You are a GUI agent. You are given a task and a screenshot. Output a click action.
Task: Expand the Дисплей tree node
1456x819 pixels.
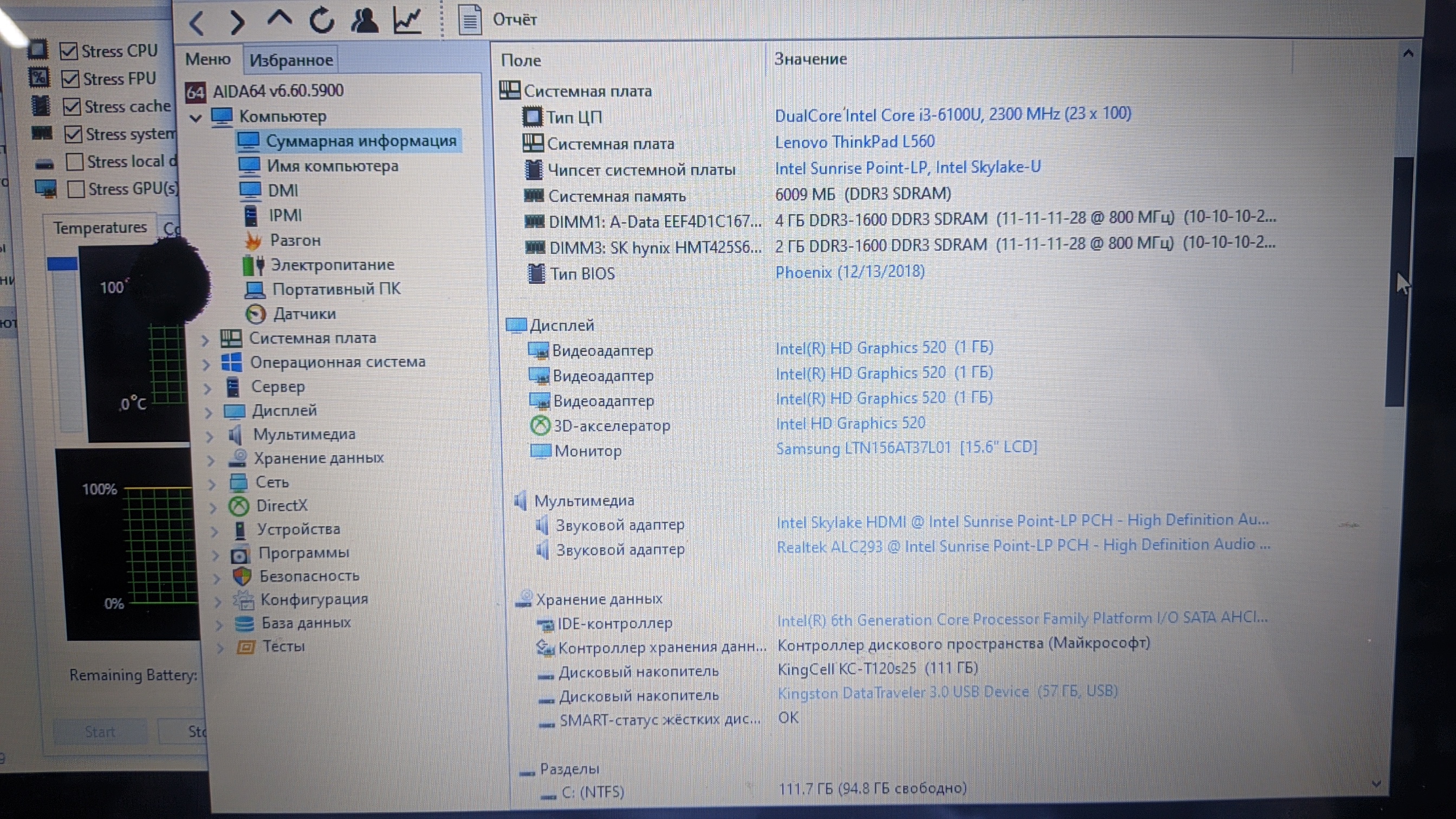[209, 413]
